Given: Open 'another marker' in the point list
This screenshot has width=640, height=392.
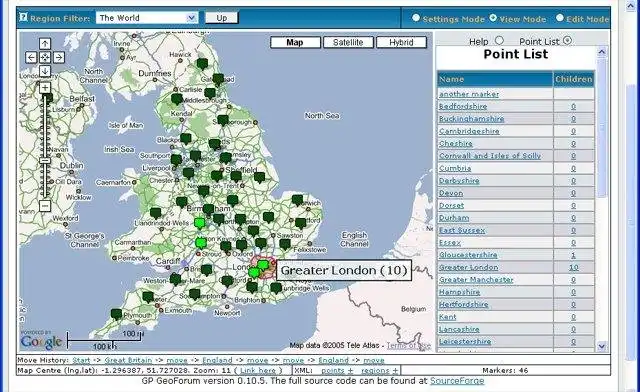Looking at the screenshot, I should [x=469, y=94].
